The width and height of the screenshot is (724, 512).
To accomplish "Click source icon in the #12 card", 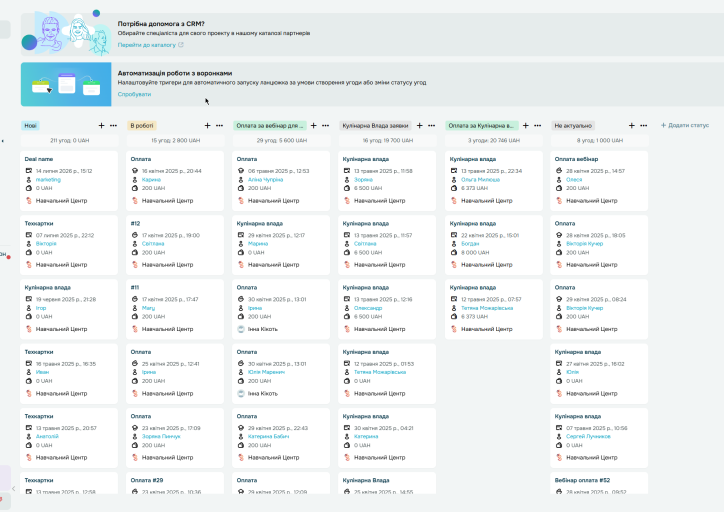I will 135,235.
